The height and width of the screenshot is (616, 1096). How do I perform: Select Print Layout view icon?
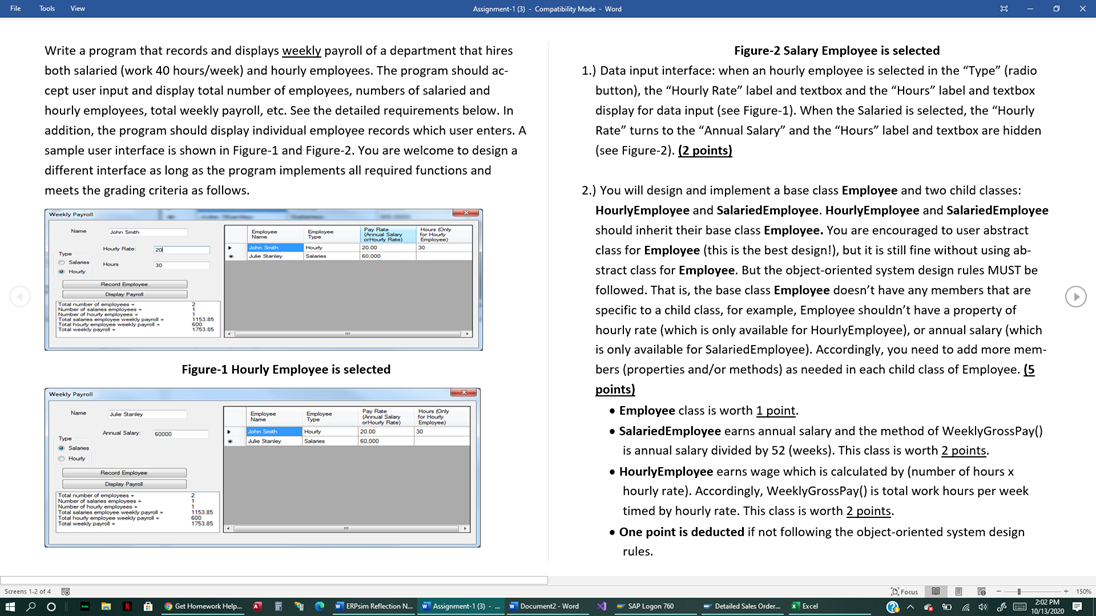click(958, 592)
